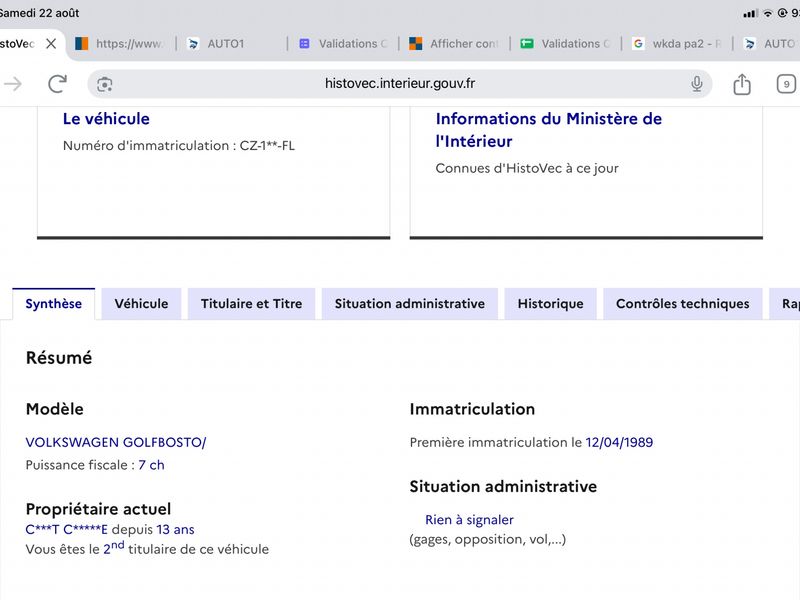Click the 12/04/1989 registration date
This screenshot has height=600, width=800.
[619, 442]
